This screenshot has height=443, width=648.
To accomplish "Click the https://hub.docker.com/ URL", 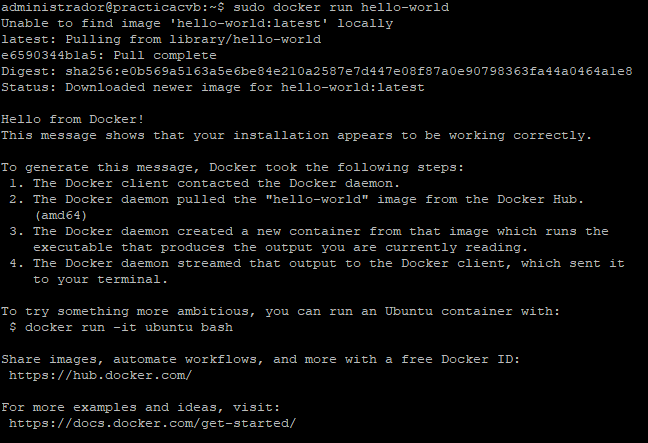I will click(100, 375).
